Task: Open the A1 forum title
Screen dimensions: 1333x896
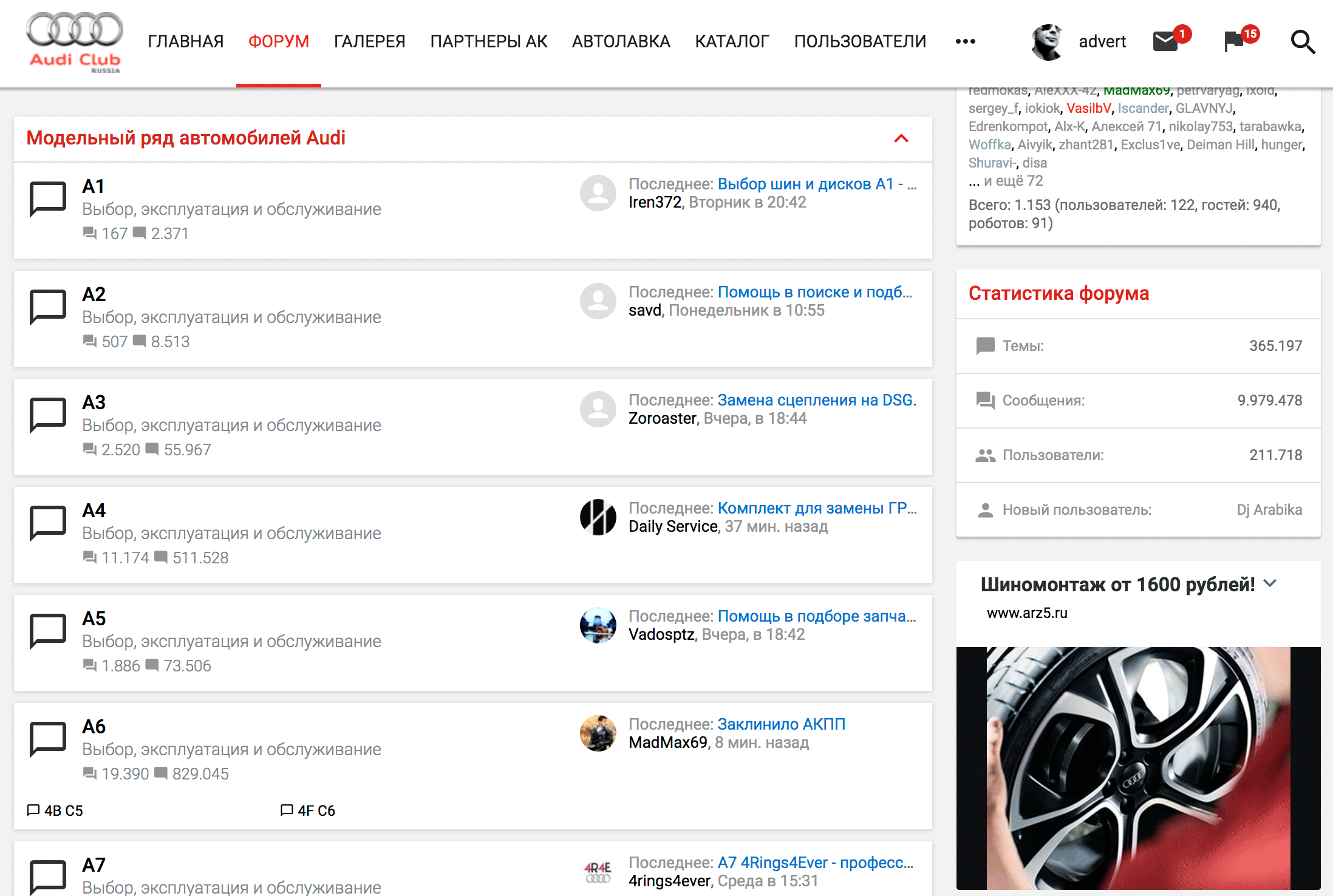Action: pyautogui.click(x=94, y=186)
